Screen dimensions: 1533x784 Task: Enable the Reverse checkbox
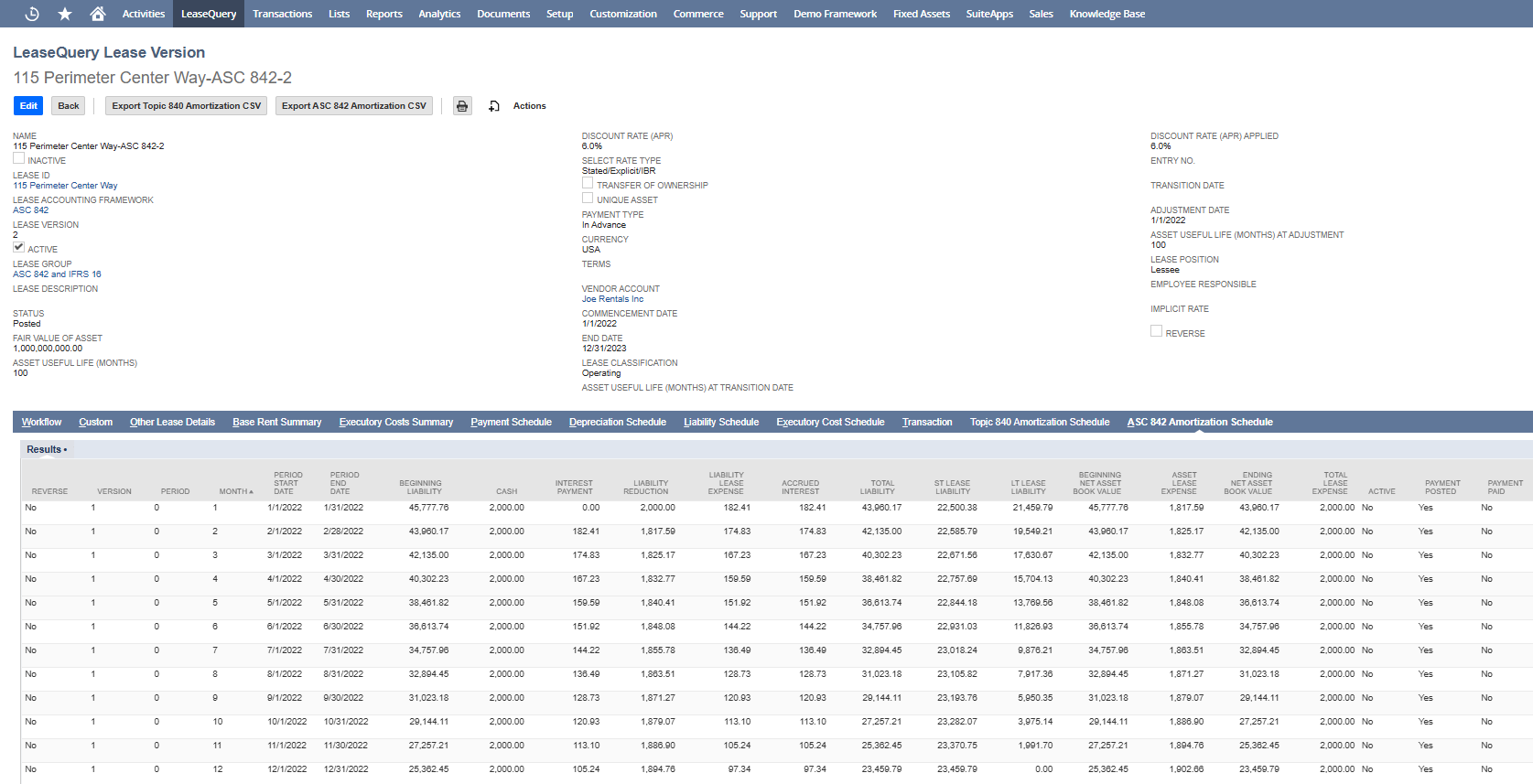click(1156, 331)
